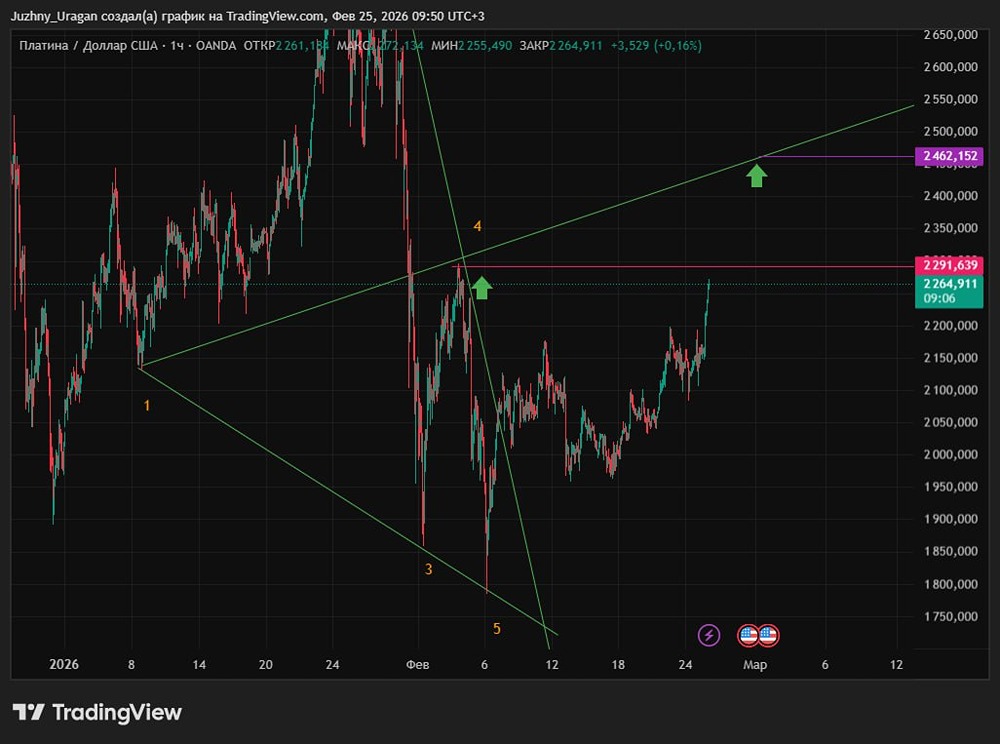Click the 8 date label on the time axis

point(131,664)
